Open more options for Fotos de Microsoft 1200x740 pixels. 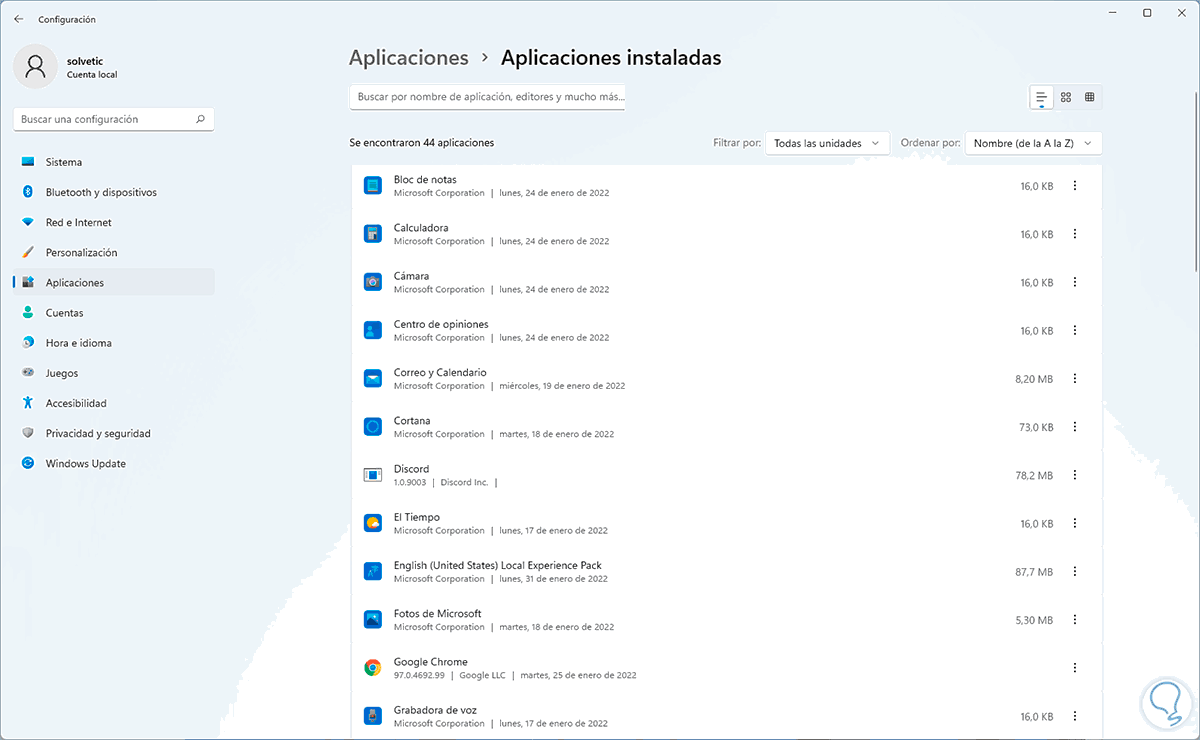pos(1075,620)
